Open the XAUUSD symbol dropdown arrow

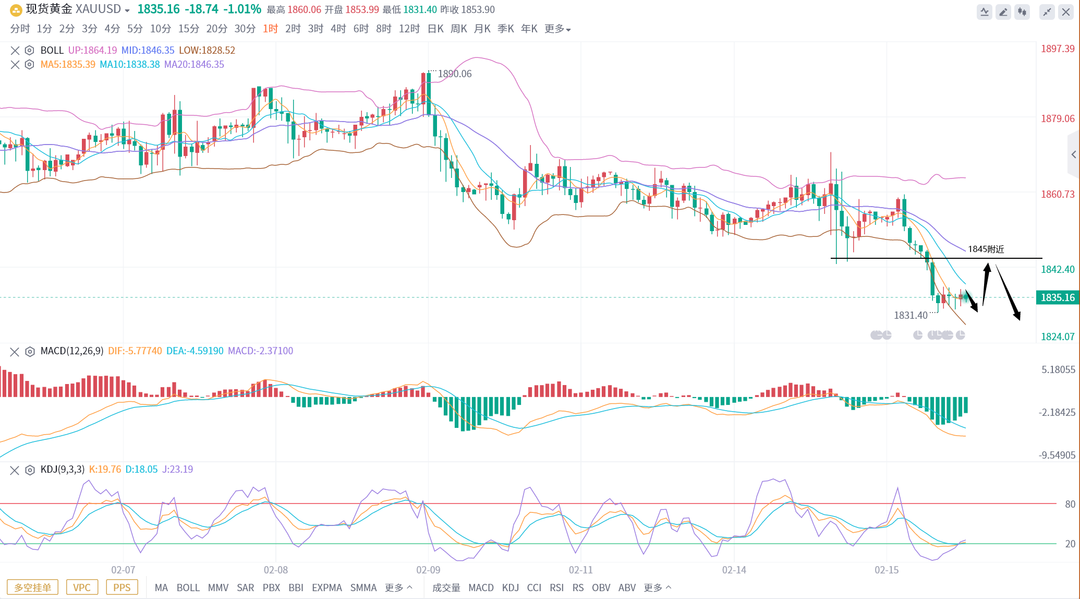click(x=127, y=11)
